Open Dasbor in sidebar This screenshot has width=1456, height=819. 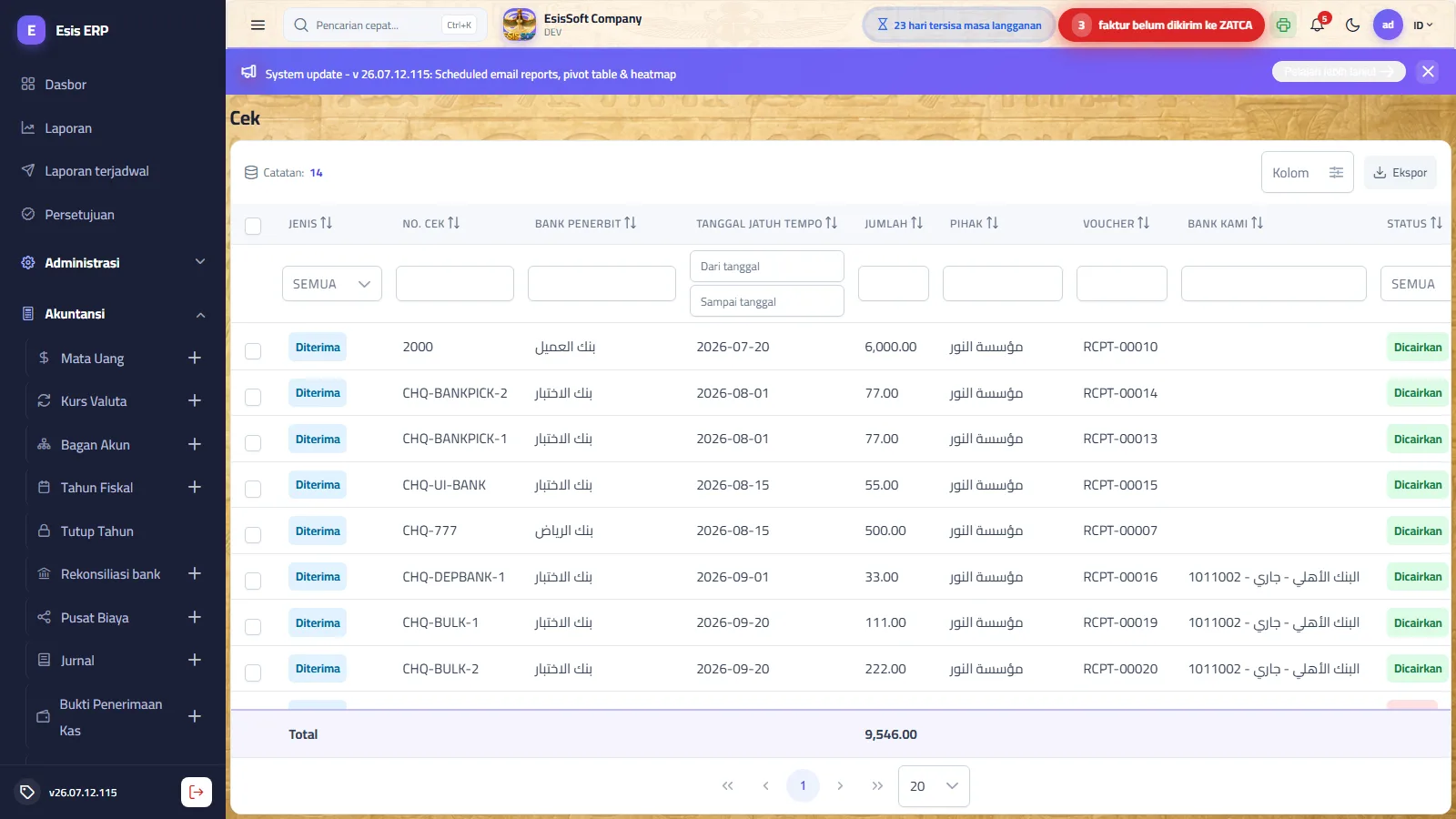point(66,85)
